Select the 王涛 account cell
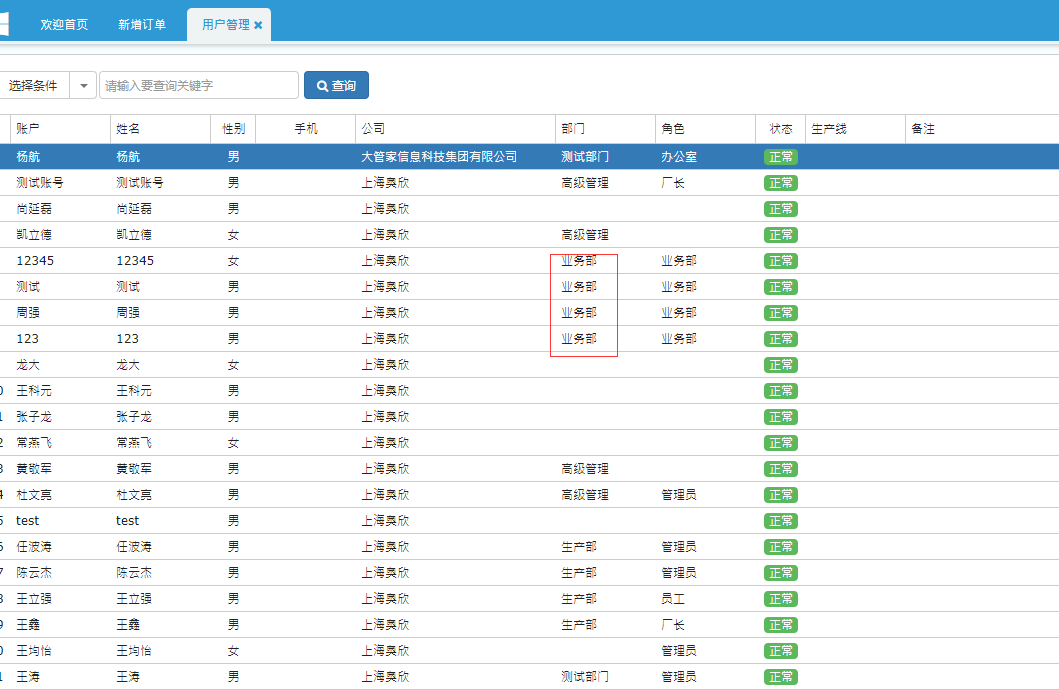 tap(28, 676)
